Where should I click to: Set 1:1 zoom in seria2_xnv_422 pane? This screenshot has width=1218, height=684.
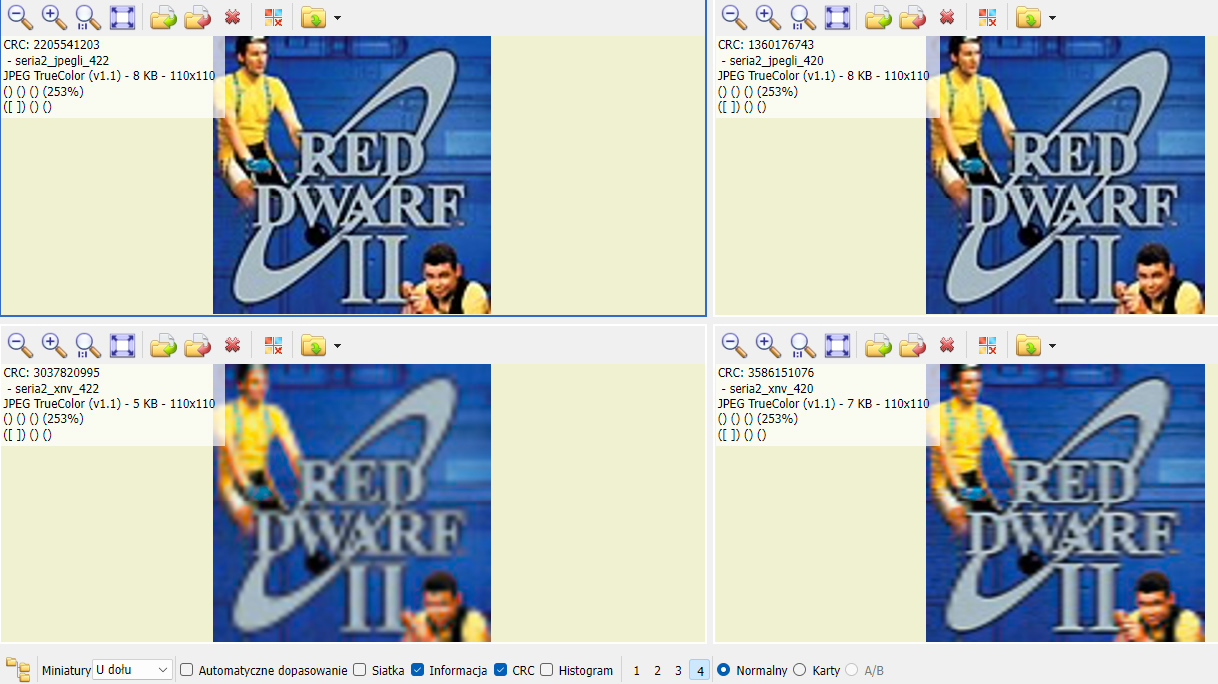coord(88,345)
